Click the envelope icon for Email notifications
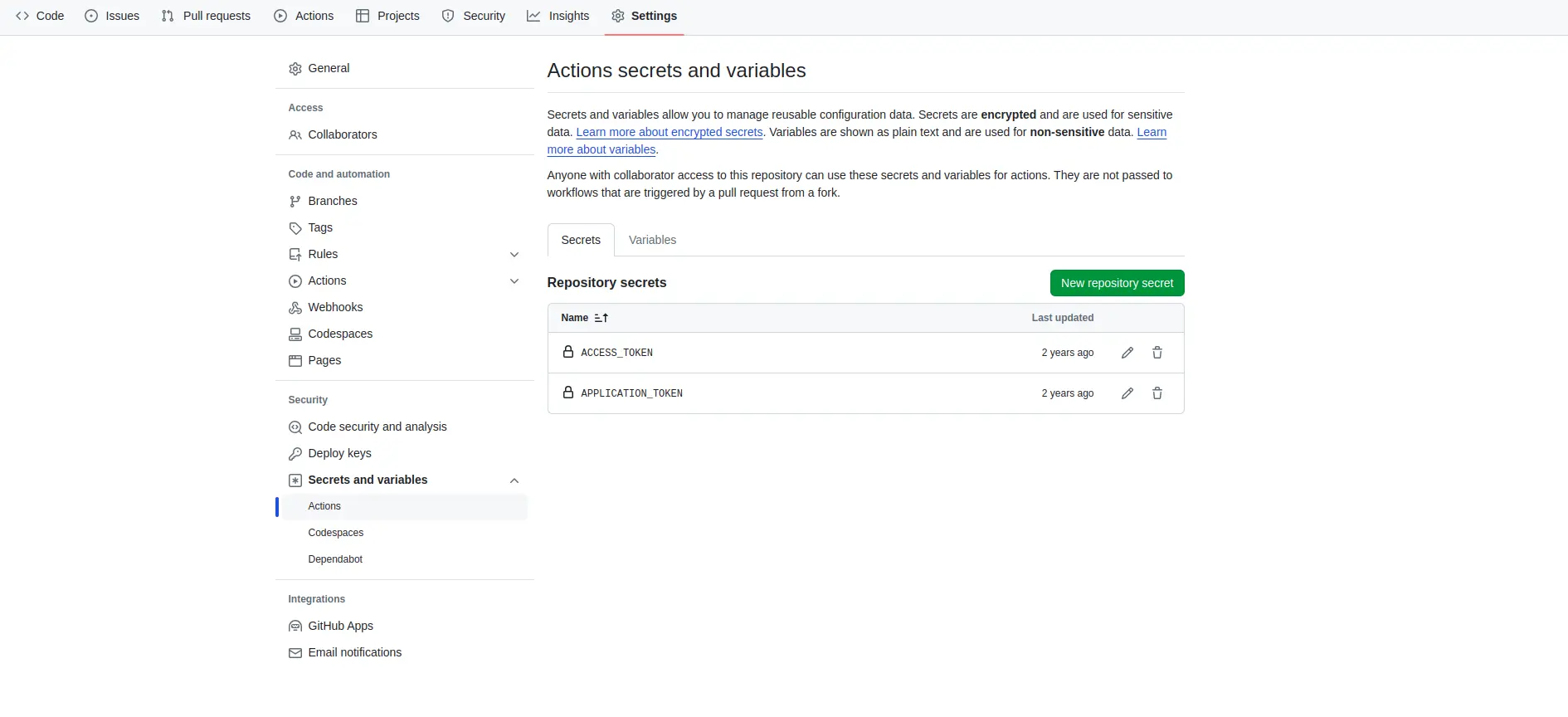This screenshot has width=1568, height=717. click(295, 653)
